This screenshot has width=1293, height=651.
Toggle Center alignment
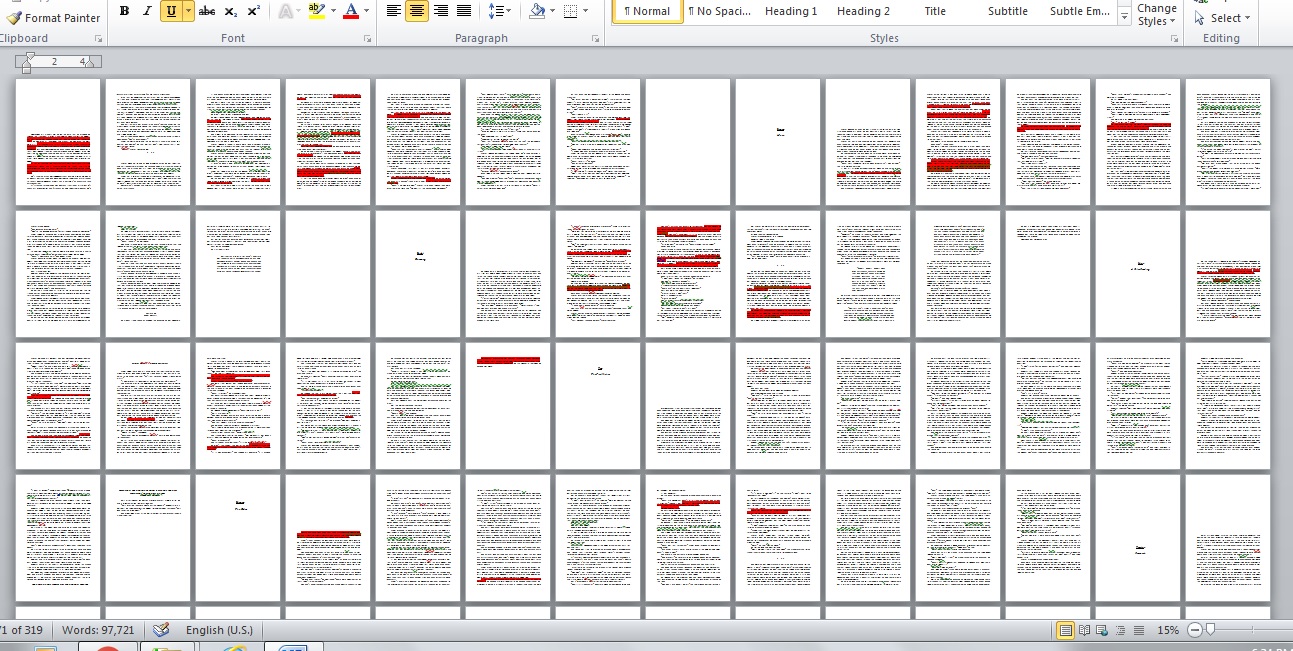417,11
